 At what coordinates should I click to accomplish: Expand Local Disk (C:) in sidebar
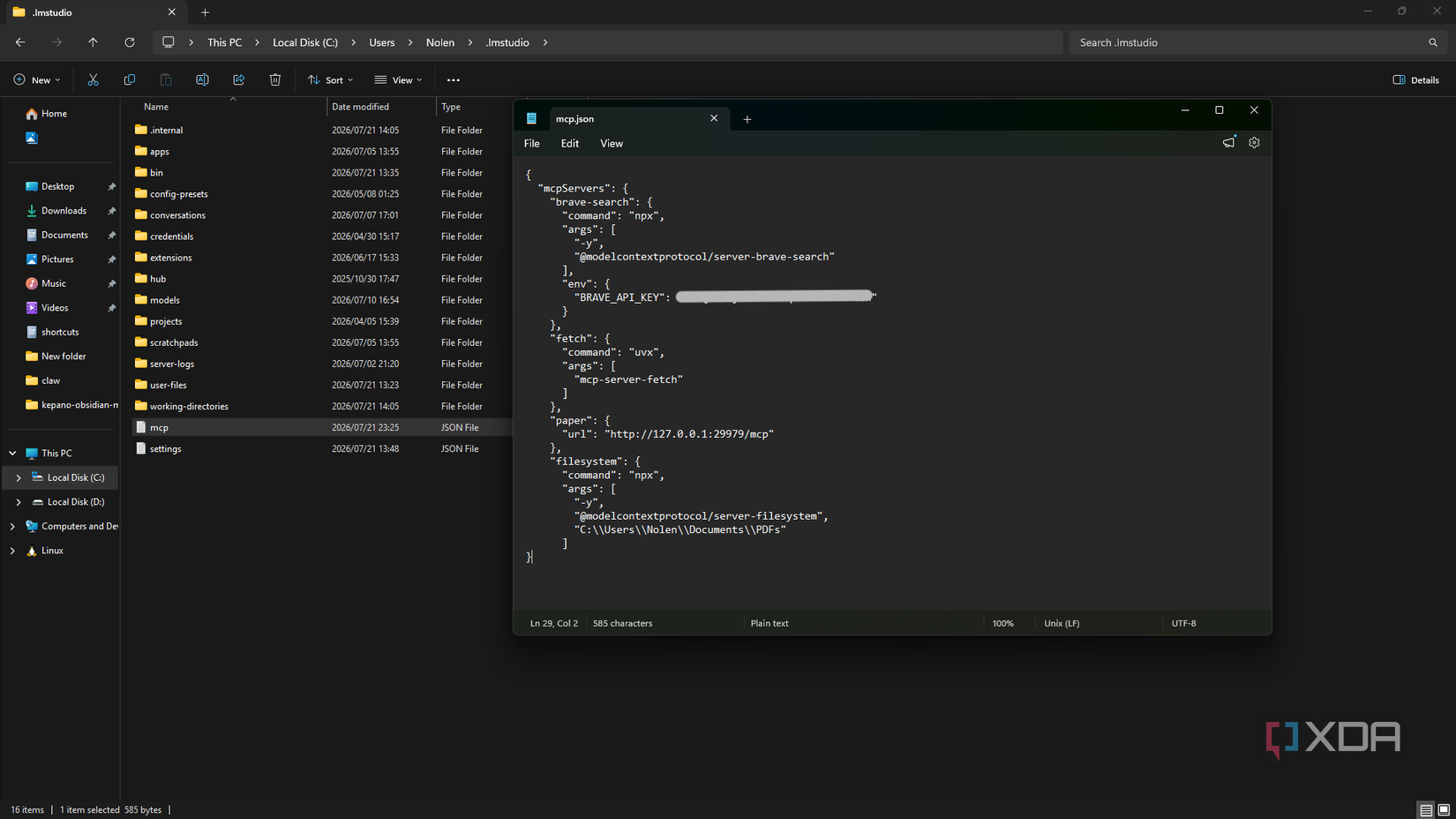point(19,477)
